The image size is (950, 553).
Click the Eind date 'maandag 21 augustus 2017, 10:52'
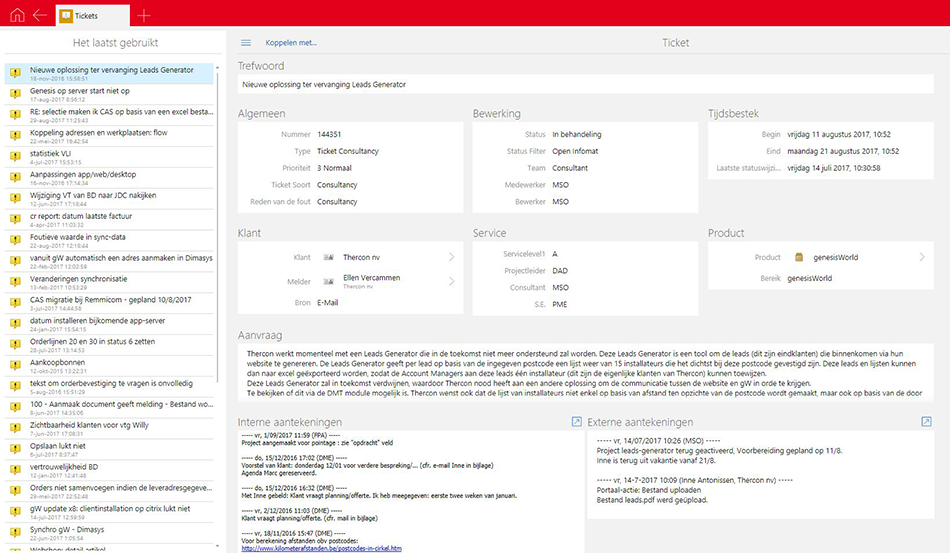tap(843, 151)
